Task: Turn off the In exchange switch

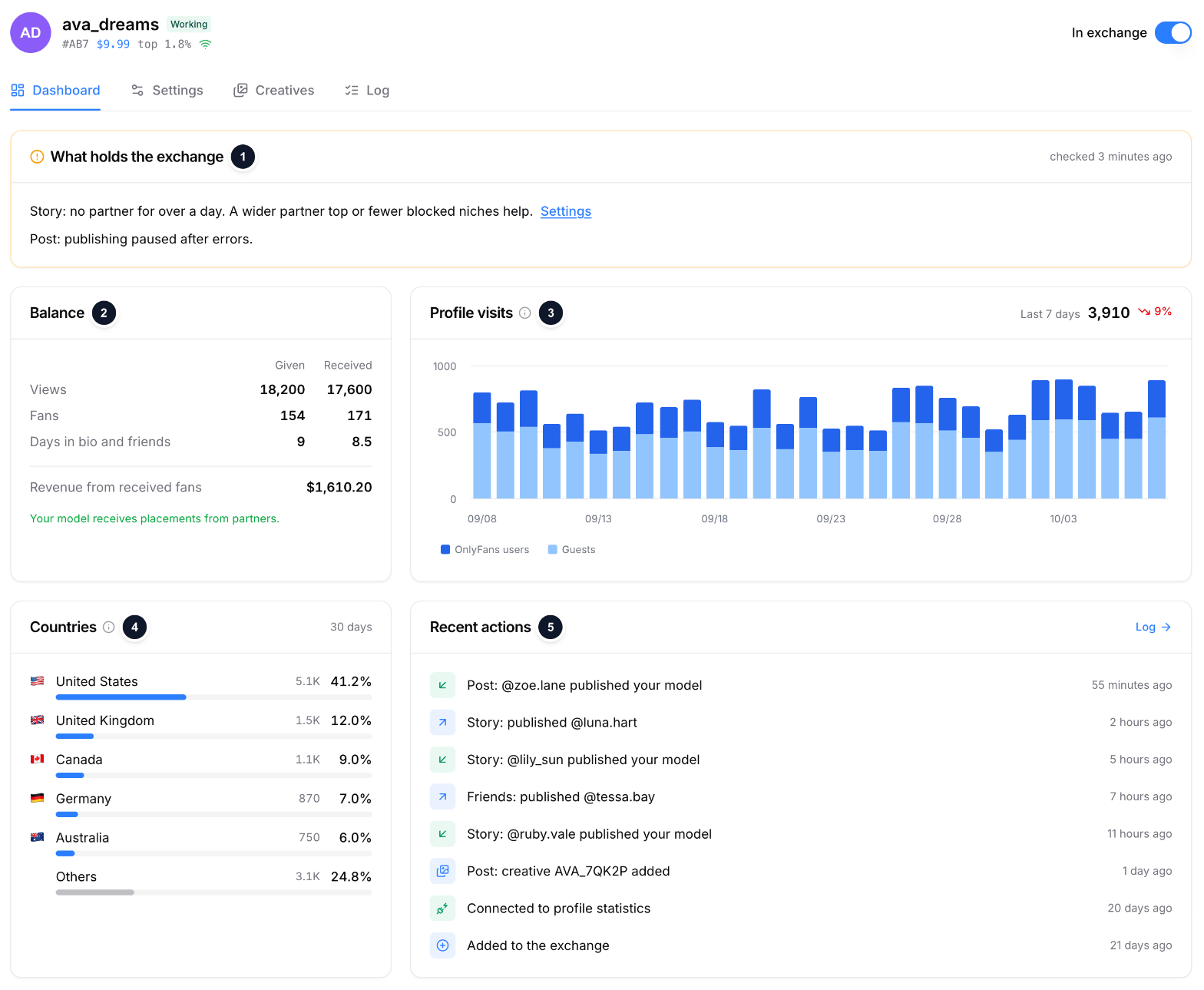Action: pos(1173,33)
